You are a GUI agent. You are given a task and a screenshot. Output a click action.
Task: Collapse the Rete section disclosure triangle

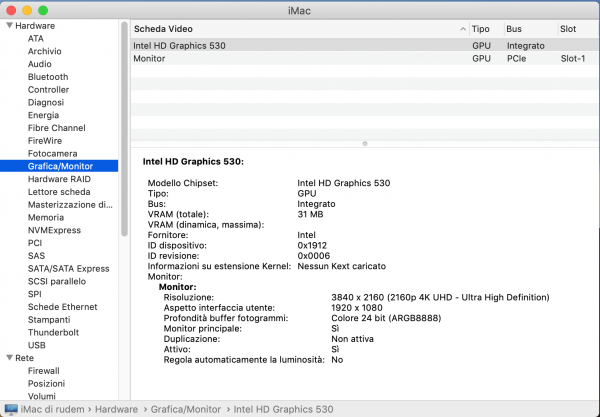9,358
